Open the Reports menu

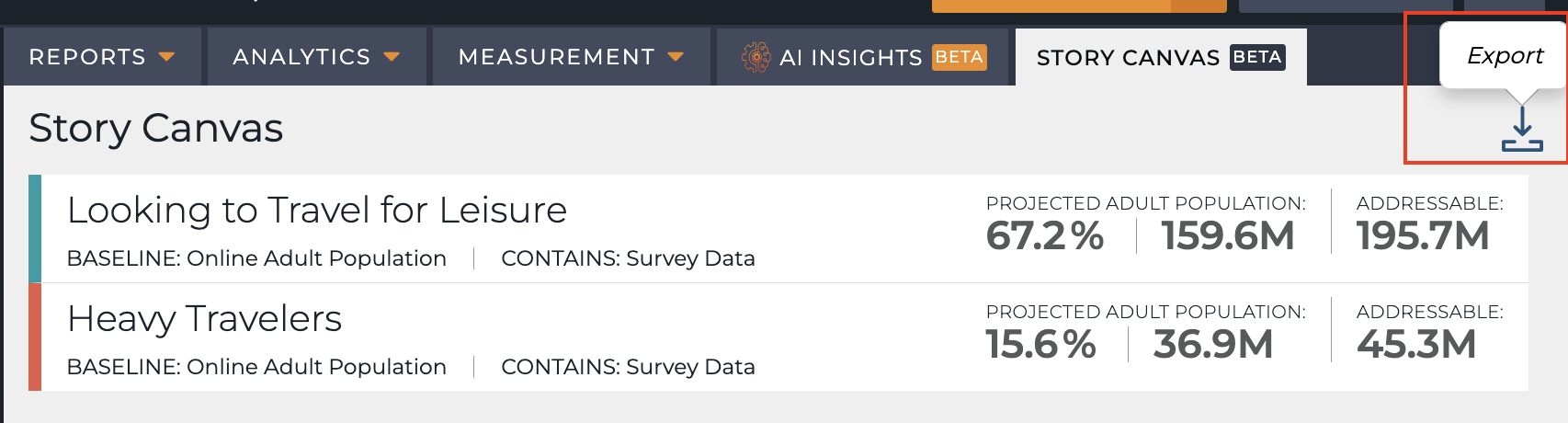pos(102,57)
